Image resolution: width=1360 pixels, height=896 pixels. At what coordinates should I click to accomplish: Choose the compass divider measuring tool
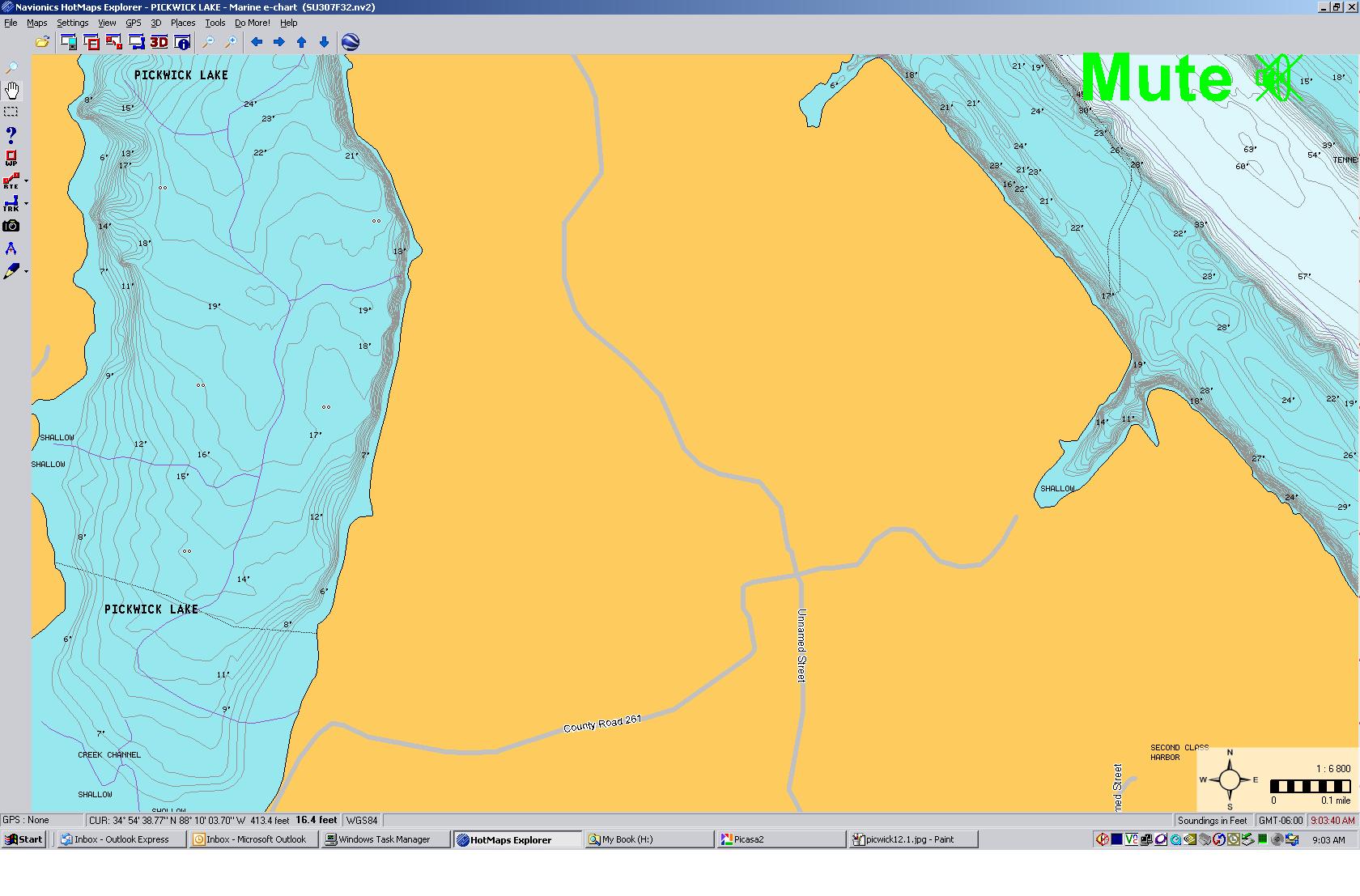(11, 248)
